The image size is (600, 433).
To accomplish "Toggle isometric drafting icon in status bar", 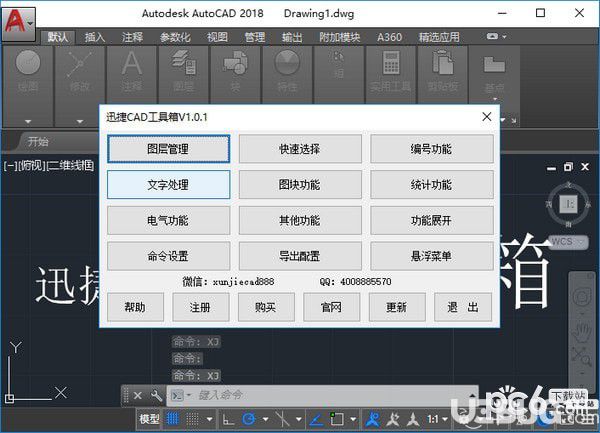I will (x=282, y=419).
